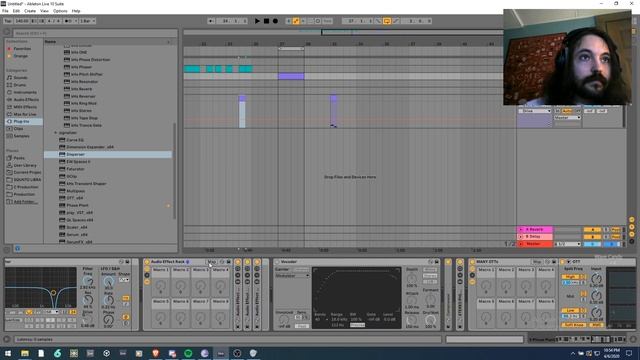Open the LFO Shape dropdown

pyautogui.click(x=124, y=280)
